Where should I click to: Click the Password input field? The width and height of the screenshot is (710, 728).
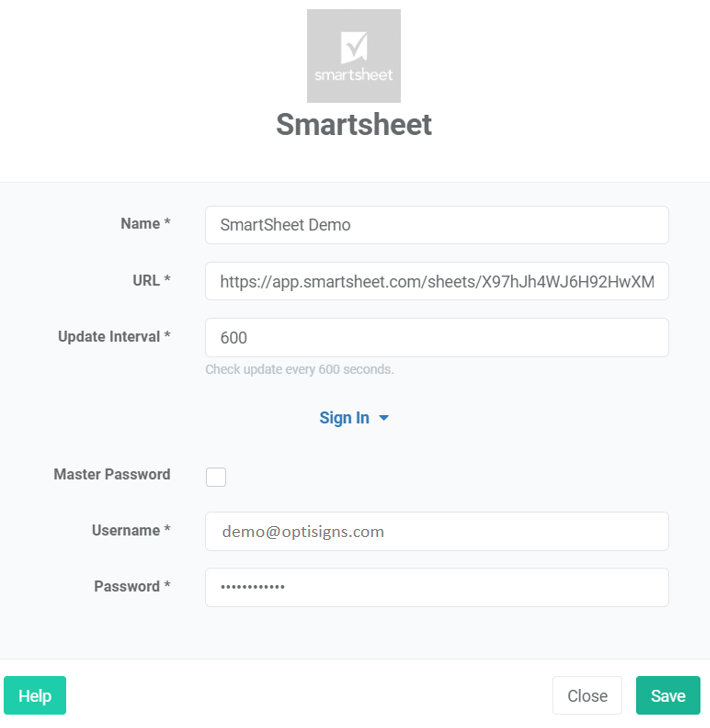[x=437, y=587]
